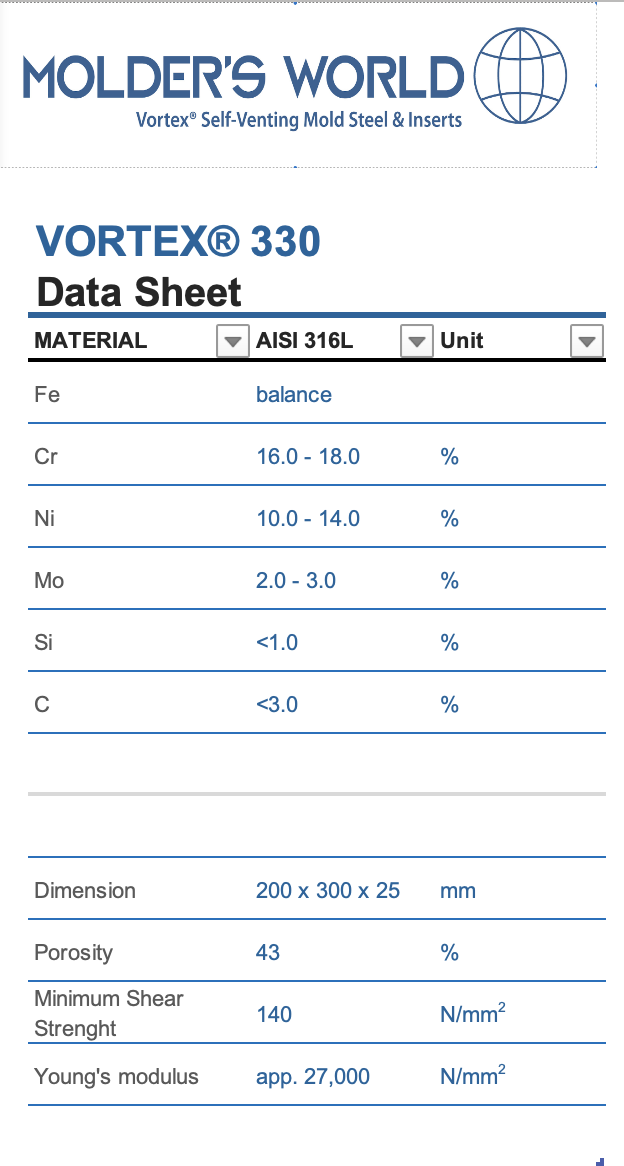
Task: Select the Data Sheet heading
Action: point(138,292)
